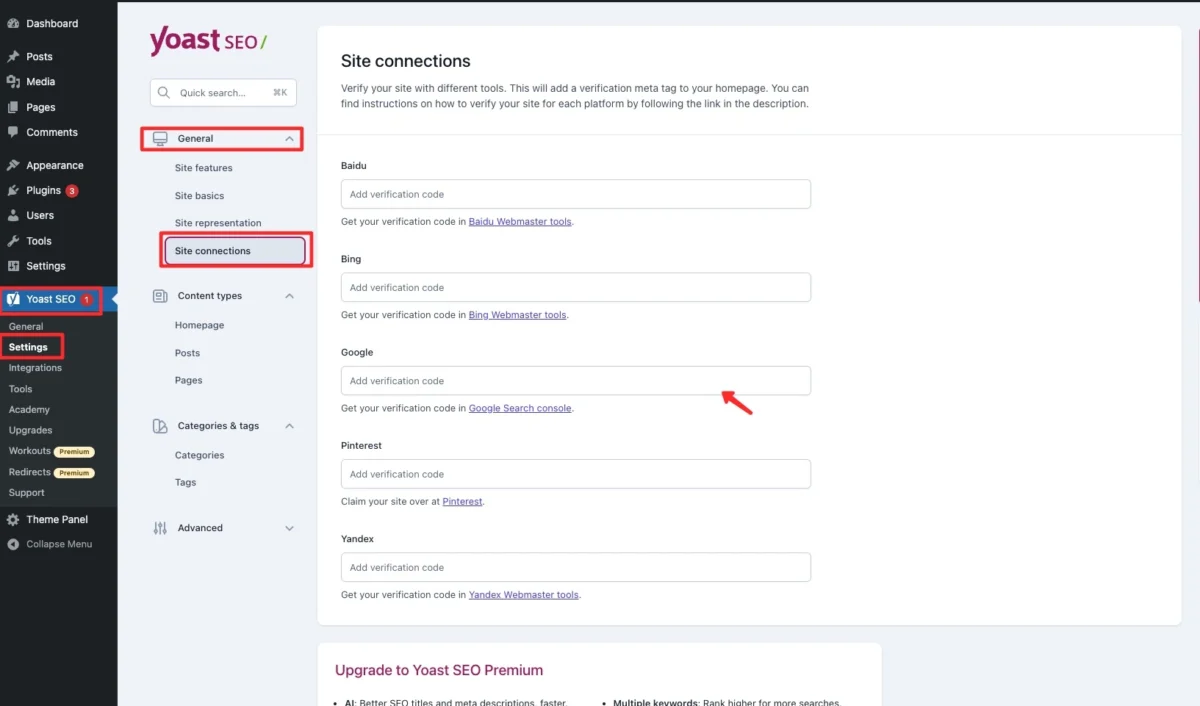Click the Yoast SEO logo icon in sidebar
Viewport: 1200px width, 706px height.
point(14,299)
